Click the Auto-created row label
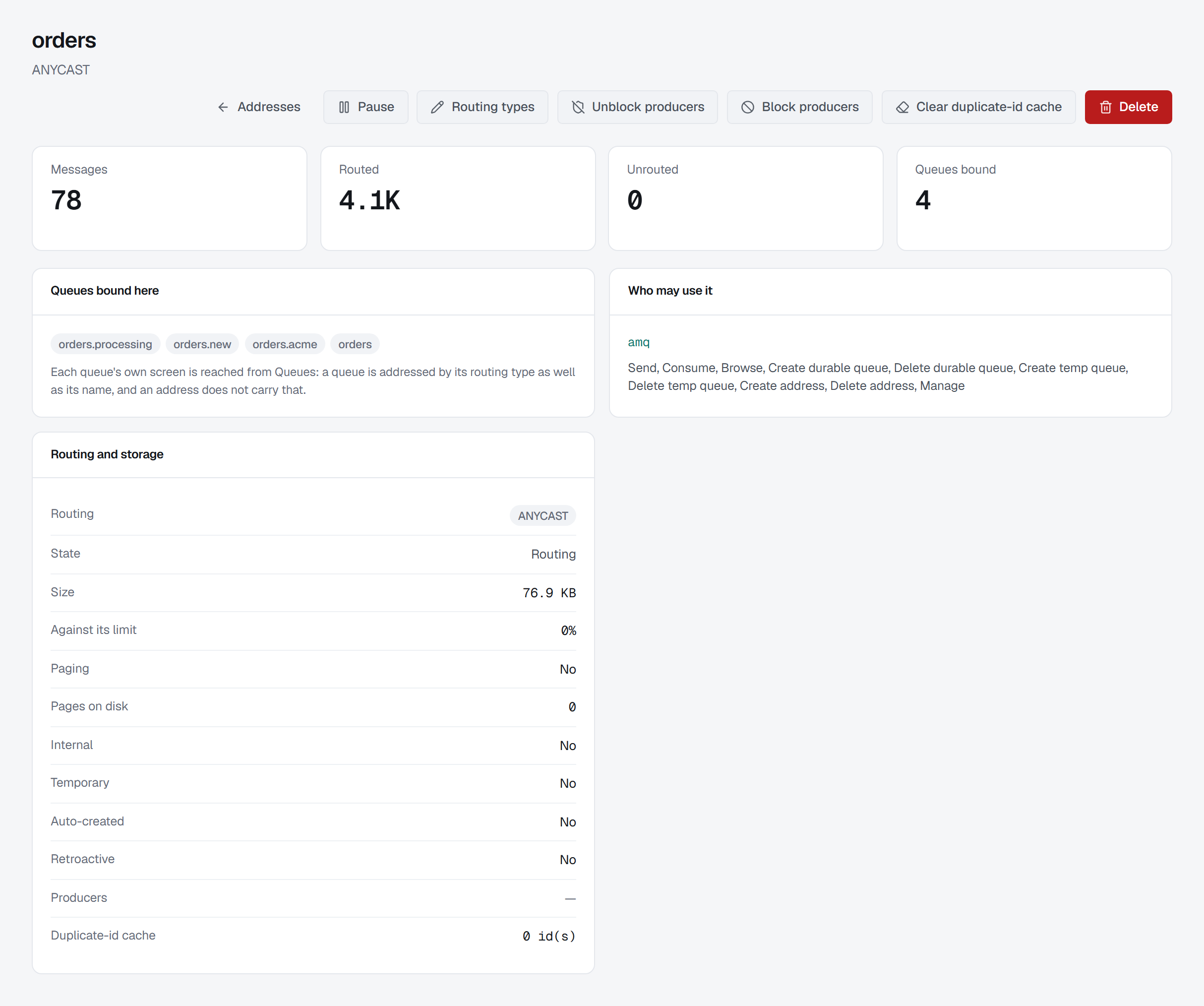Screen dimensions: 1204x1006 (x=88, y=821)
